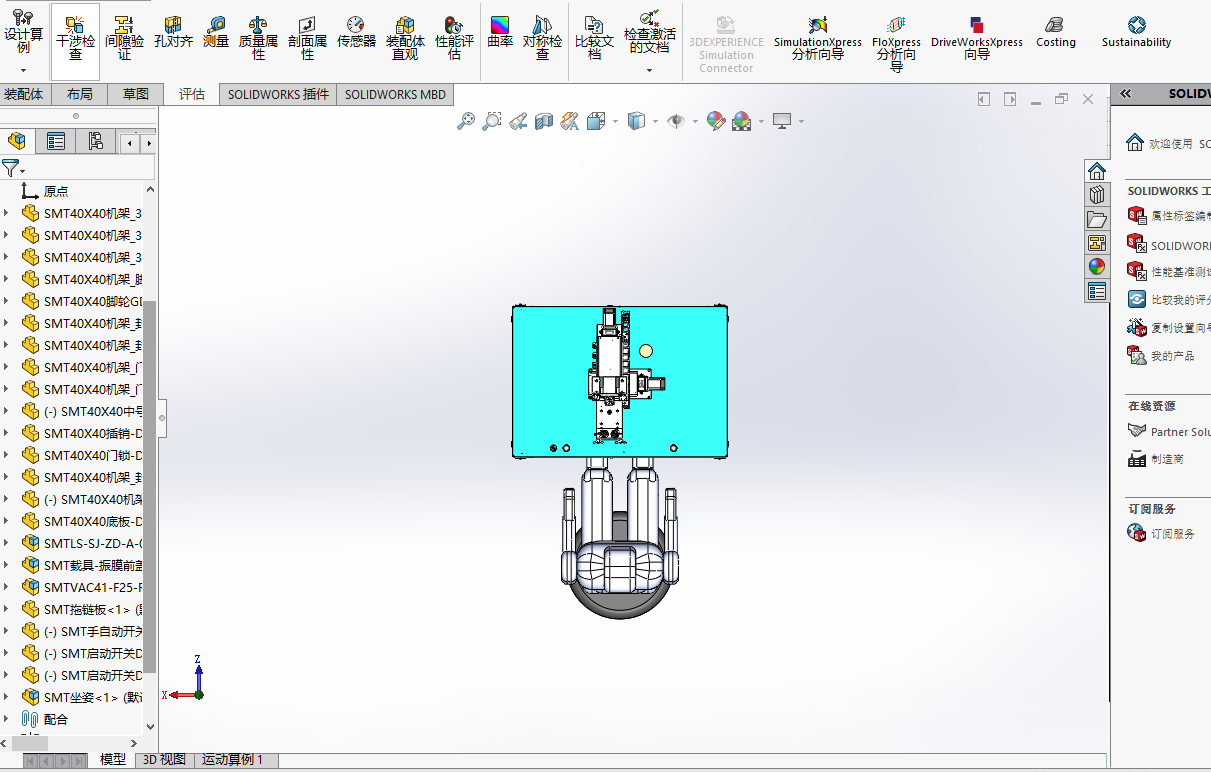
Task: Open the 订阅服务 link
Action: [x=1161, y=534]
